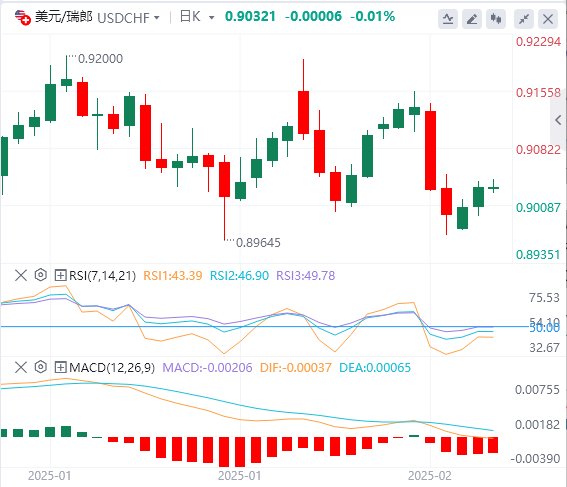Click RSI3:49.78 value
Viewport: 567px width, 487px height.
click(306, 276)
